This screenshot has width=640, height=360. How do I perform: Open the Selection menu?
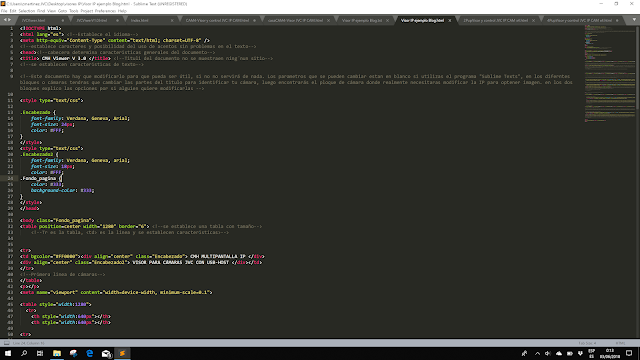click(27, 11)
